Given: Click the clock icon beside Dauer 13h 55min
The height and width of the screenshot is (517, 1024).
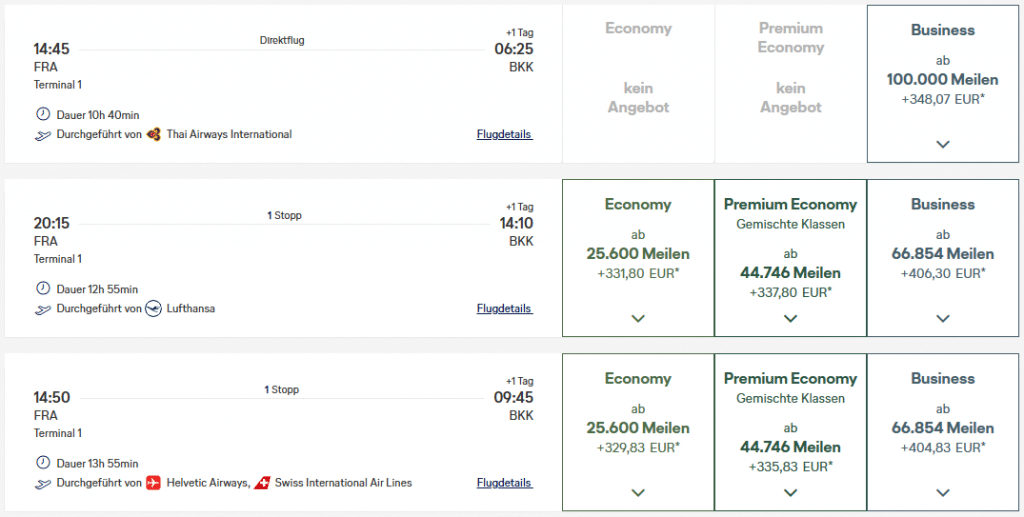Looking at the screenshot, I should pos(42,463).
